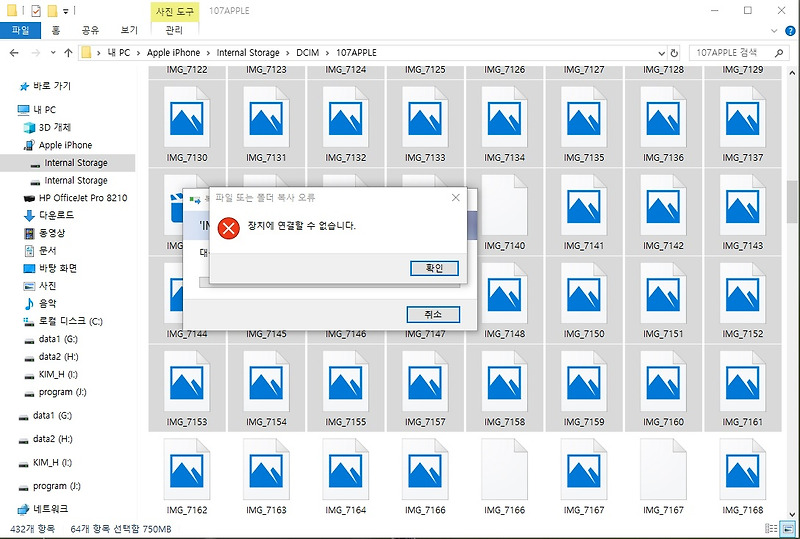This screenshot has height=539, width=800.
Task: Expand the chevron after DCIM in address bar
Action: [328, 53]
